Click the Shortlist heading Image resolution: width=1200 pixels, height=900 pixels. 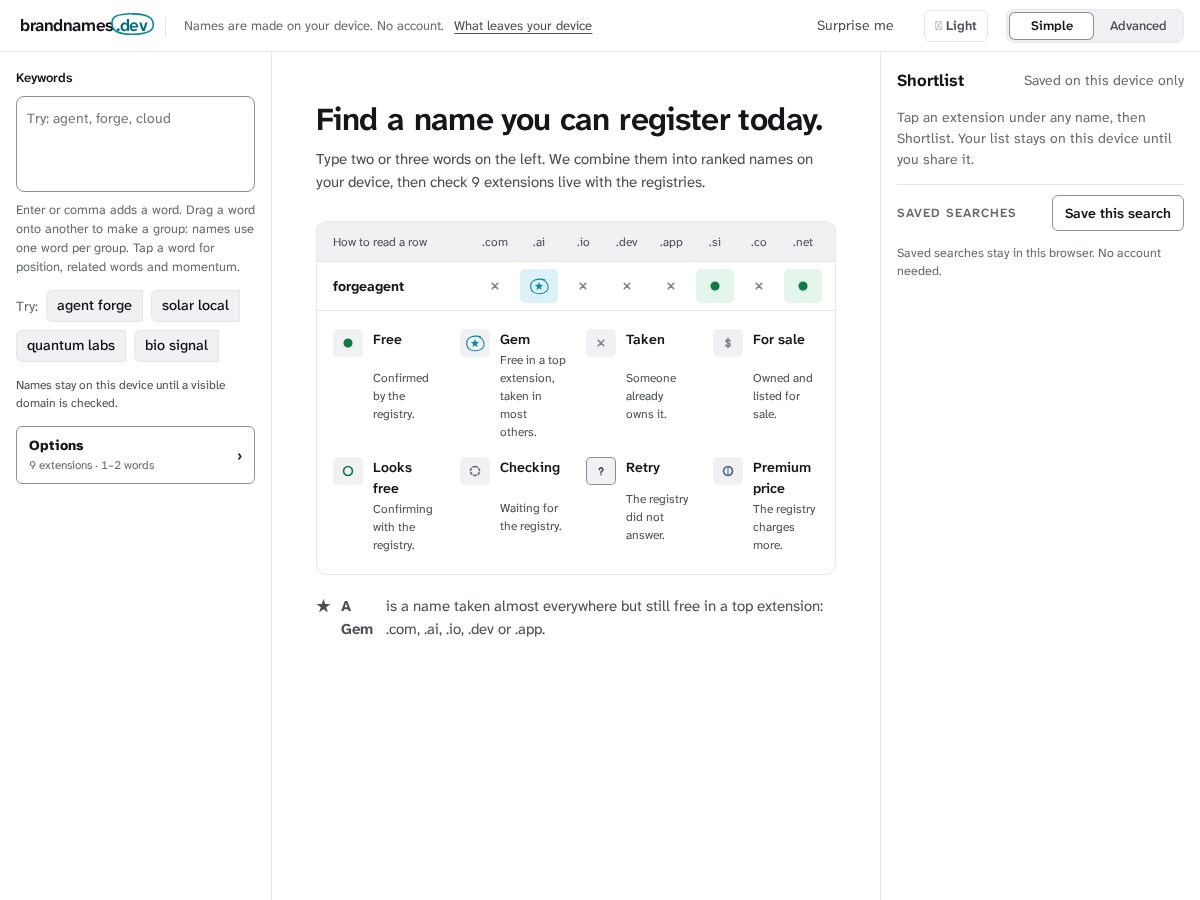coord(930,80)
